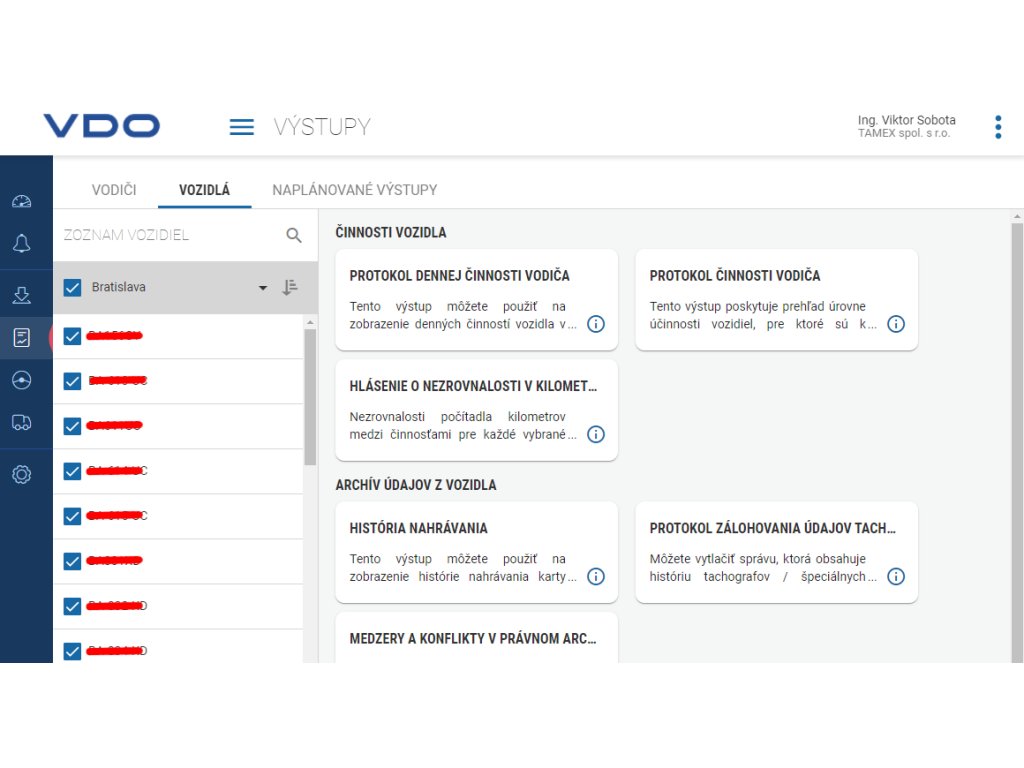Viewport: 1024px width, 768px height.
Task: Open notifications bell in sidebar
Action: 22,244
